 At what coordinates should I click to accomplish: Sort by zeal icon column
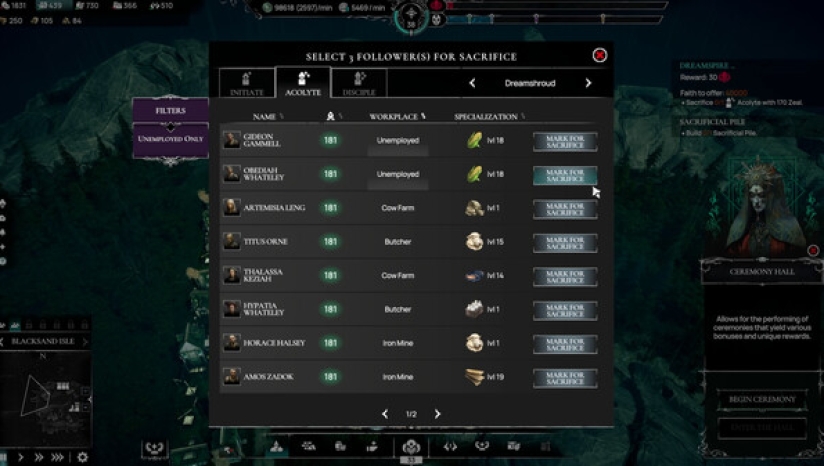pyautogui.click(x=333, y=116)
